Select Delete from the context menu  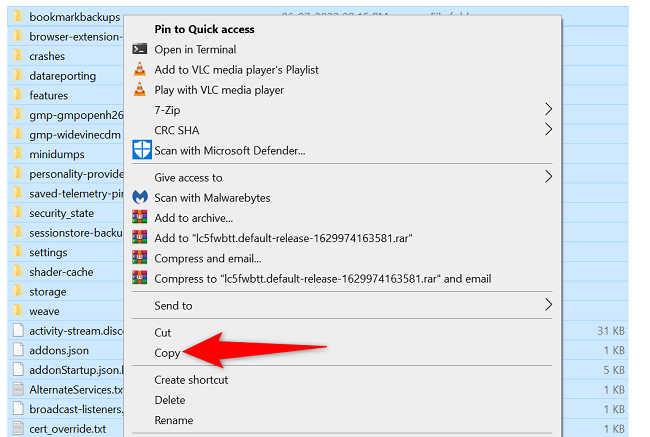[171, 400]
